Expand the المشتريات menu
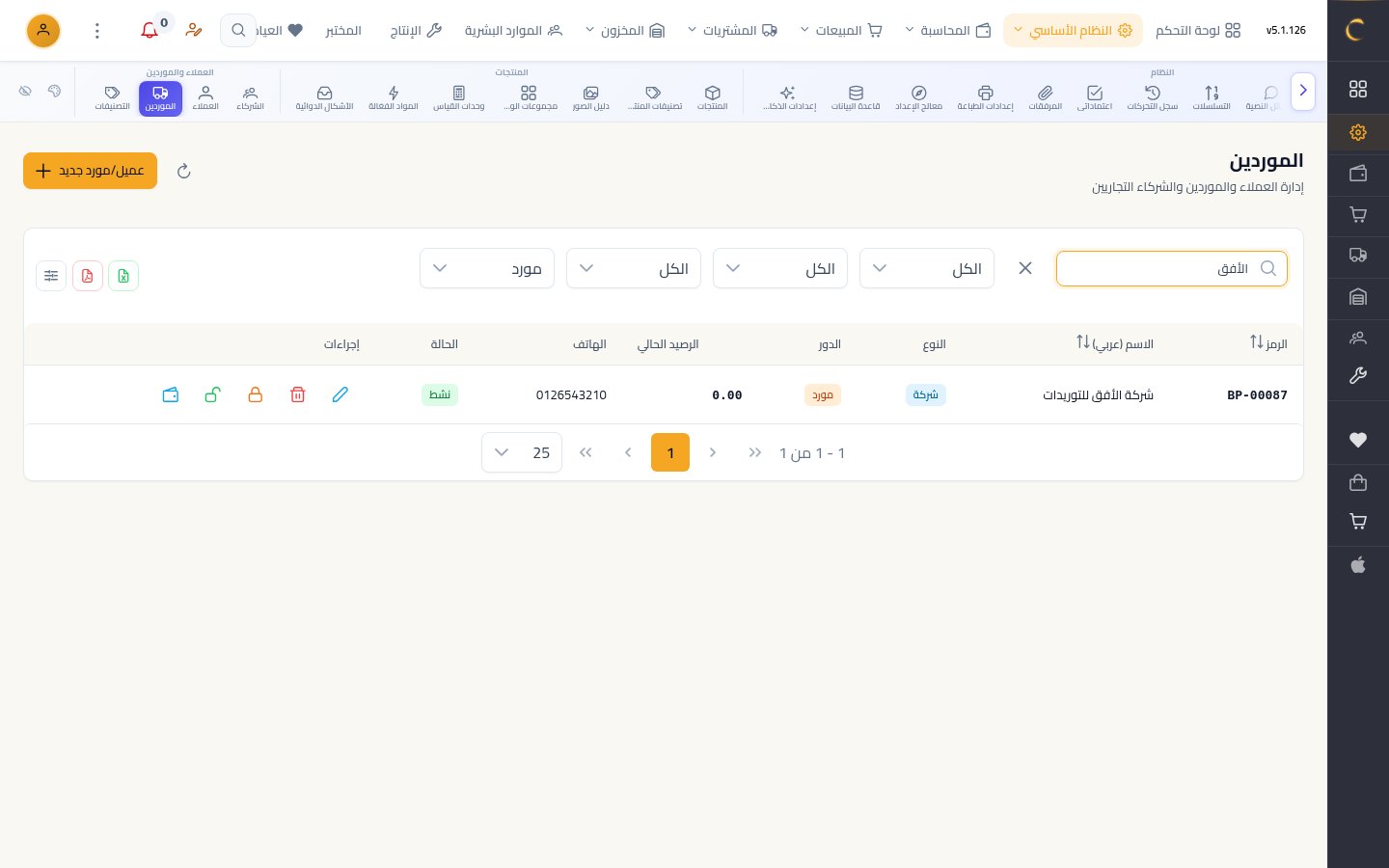 [732, 31]
